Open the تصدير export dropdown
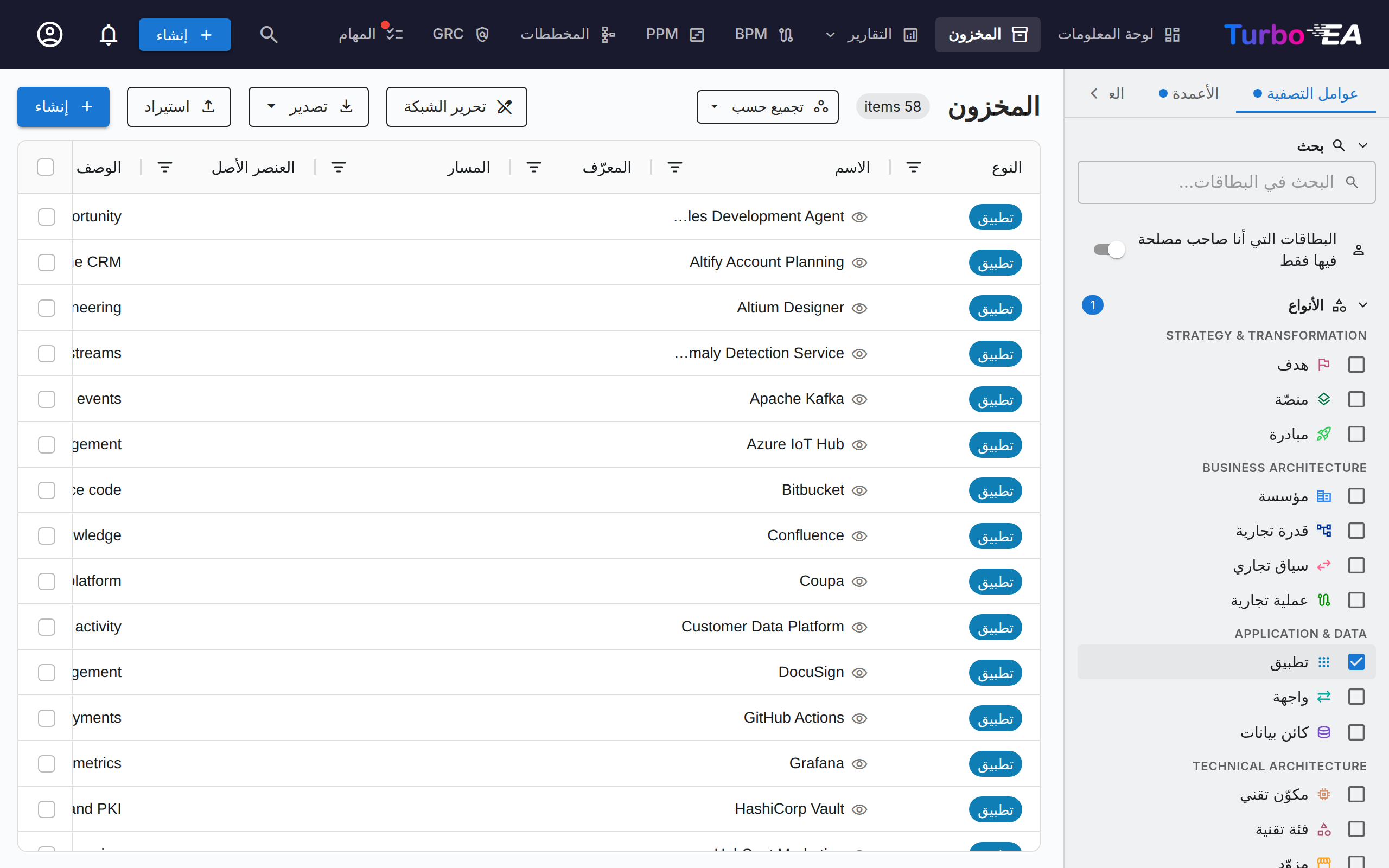Image resolution: width=1389 pixels, height=868 pixels. [x=309, y=107]
